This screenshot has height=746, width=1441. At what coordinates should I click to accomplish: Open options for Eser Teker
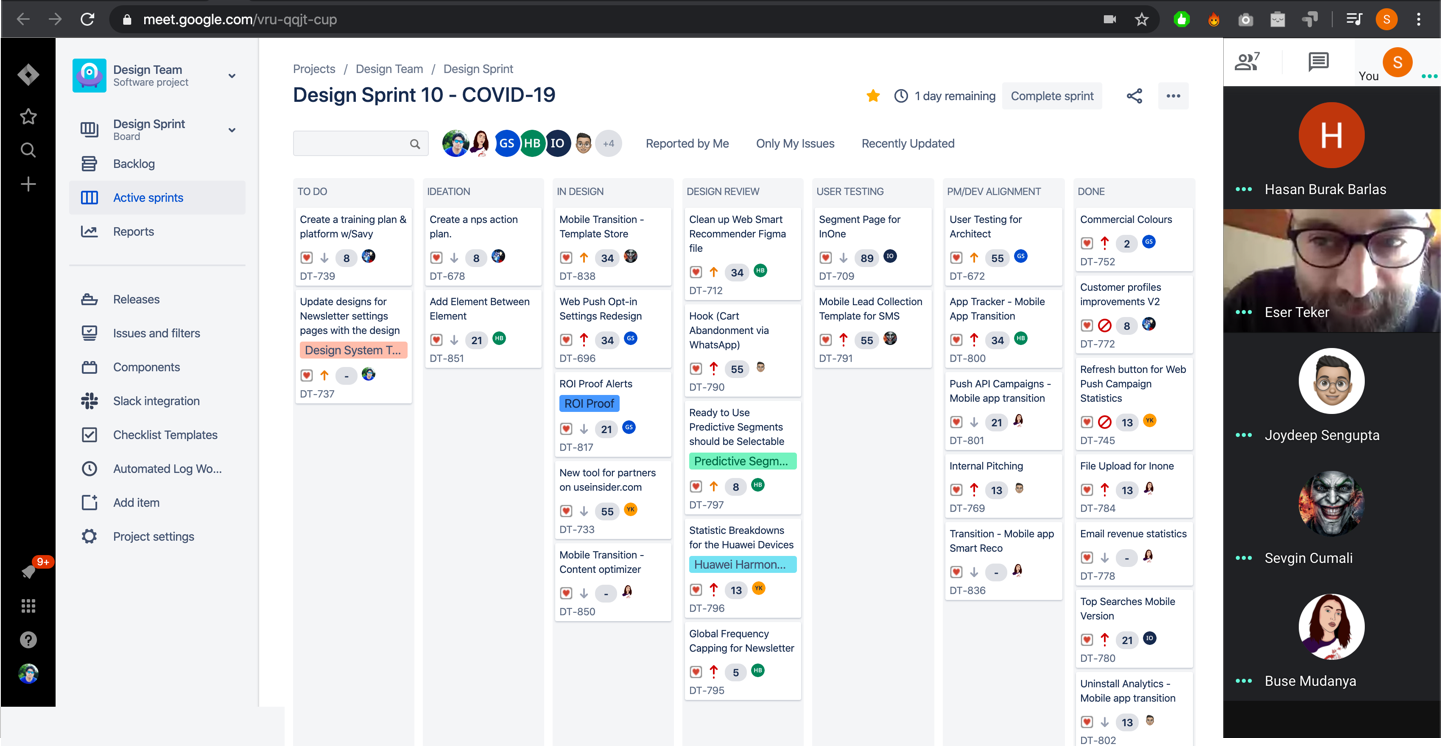coord(1244,312)
